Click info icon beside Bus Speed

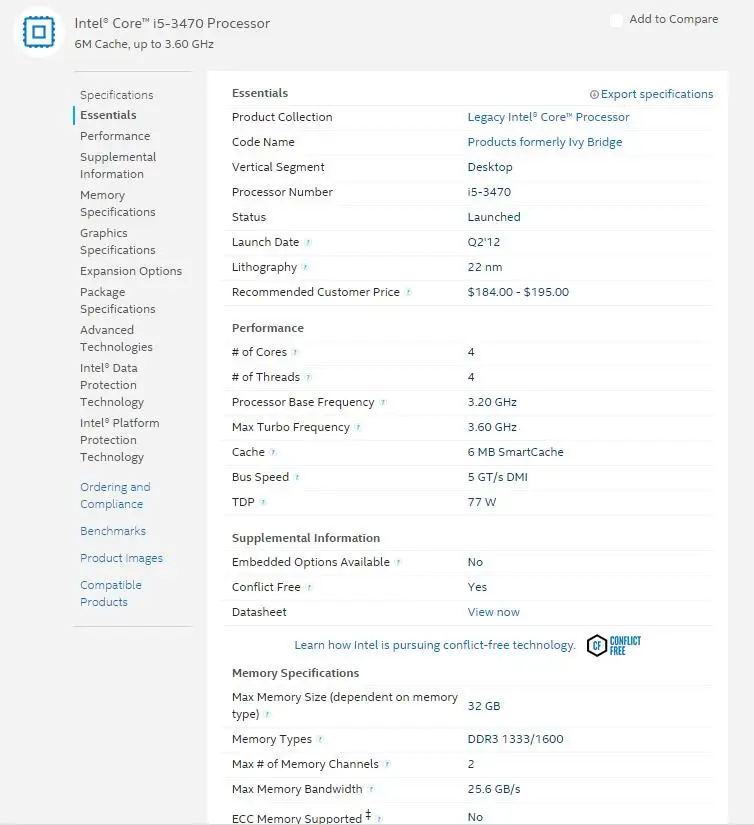[297, 477]
